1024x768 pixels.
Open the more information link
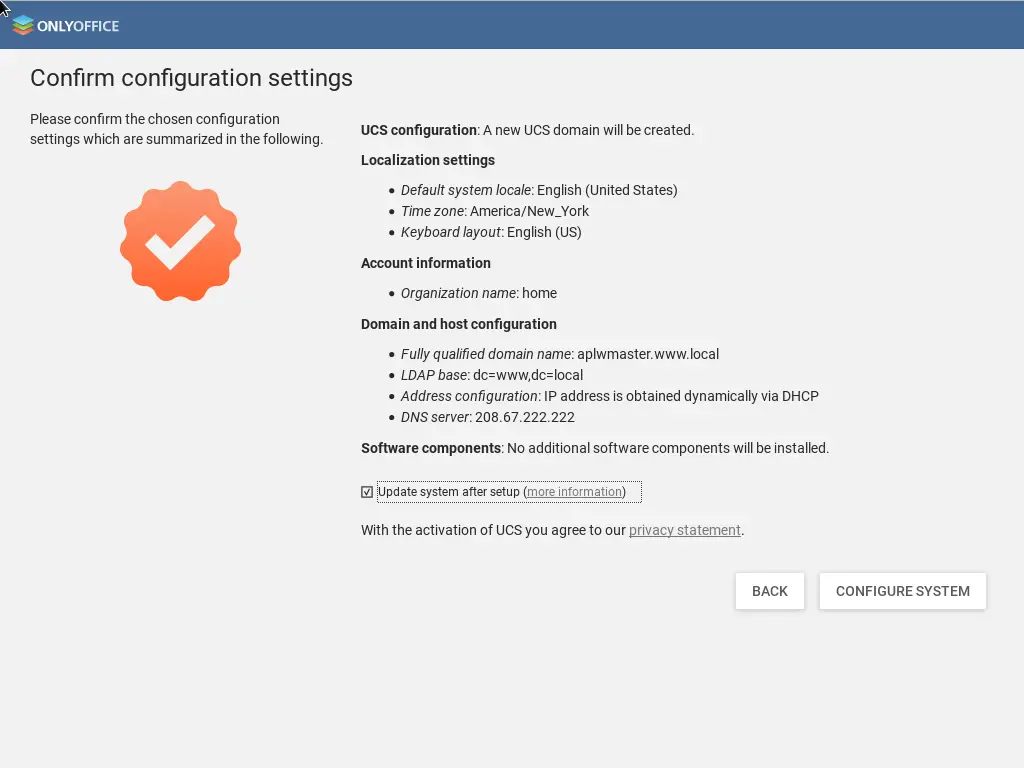click(574, 492)
